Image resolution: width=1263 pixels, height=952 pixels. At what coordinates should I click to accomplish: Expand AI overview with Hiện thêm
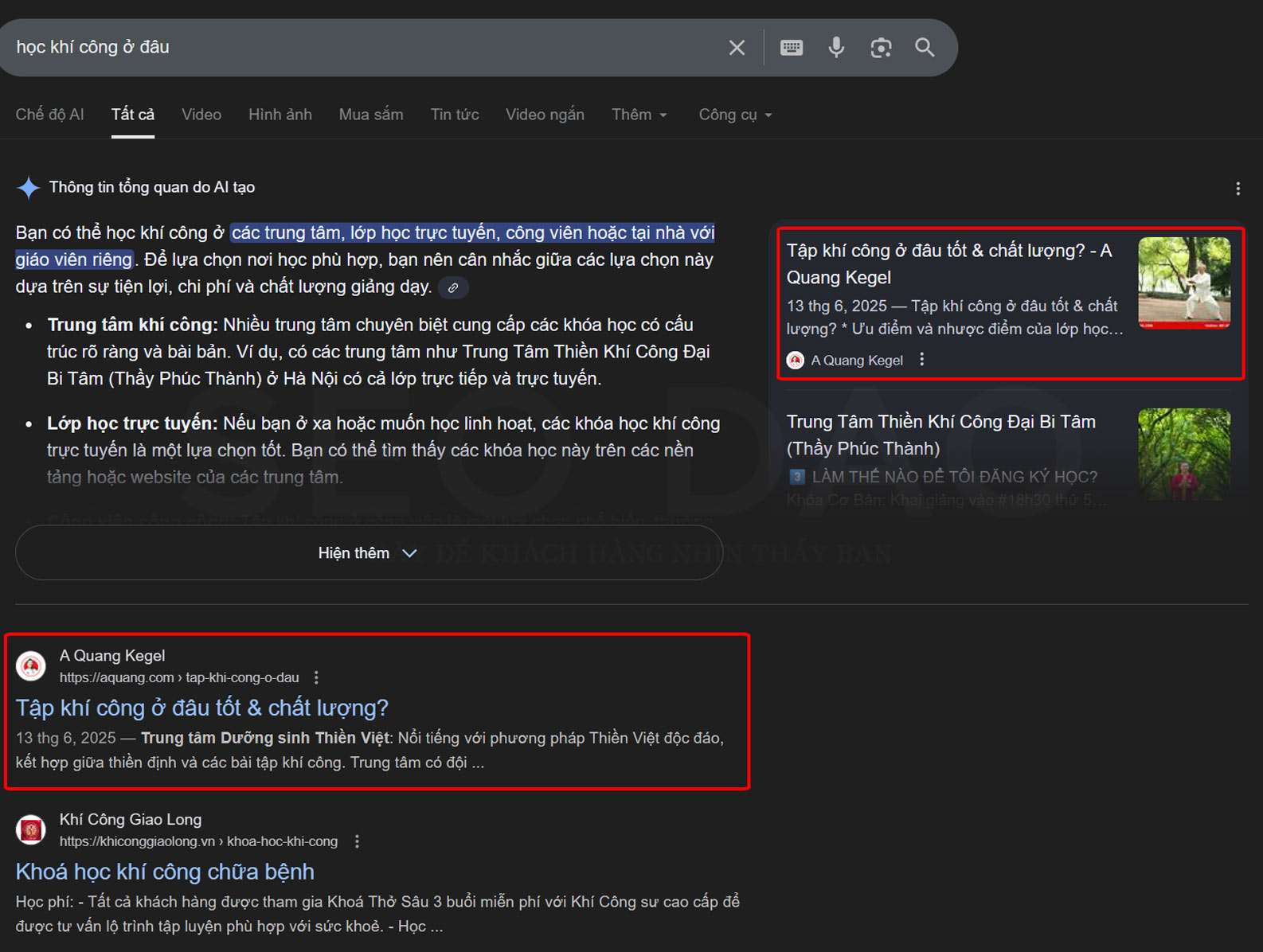click(x=369, y=553)
